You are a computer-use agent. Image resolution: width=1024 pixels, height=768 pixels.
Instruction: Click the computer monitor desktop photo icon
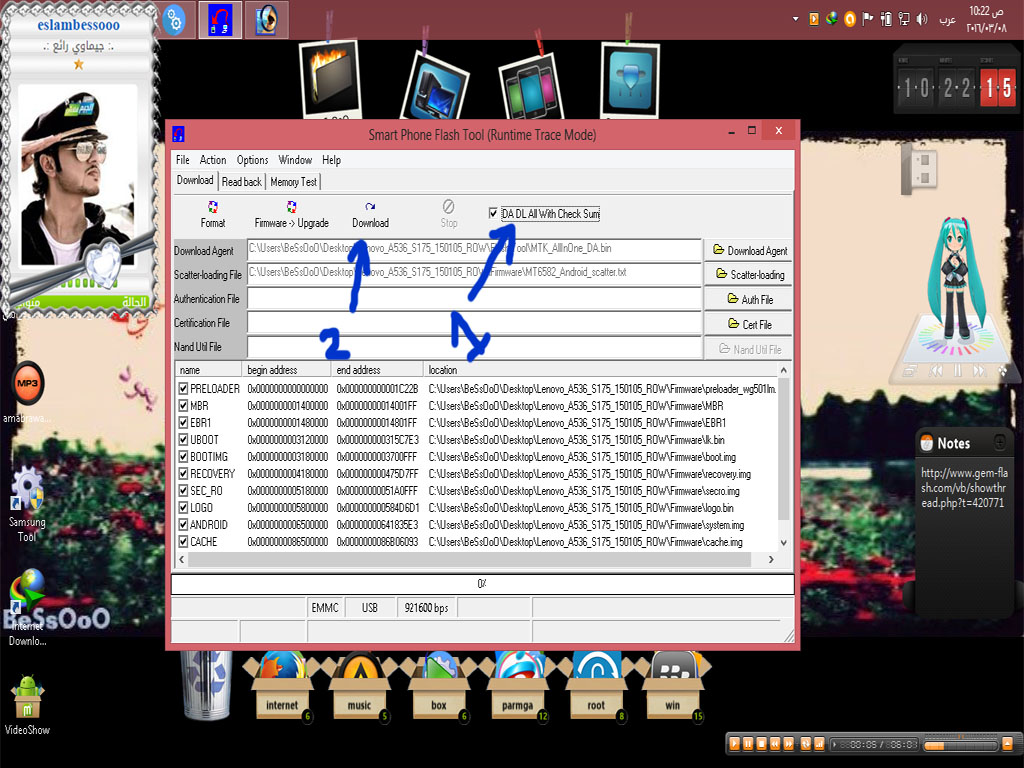[x=435, y=87]
